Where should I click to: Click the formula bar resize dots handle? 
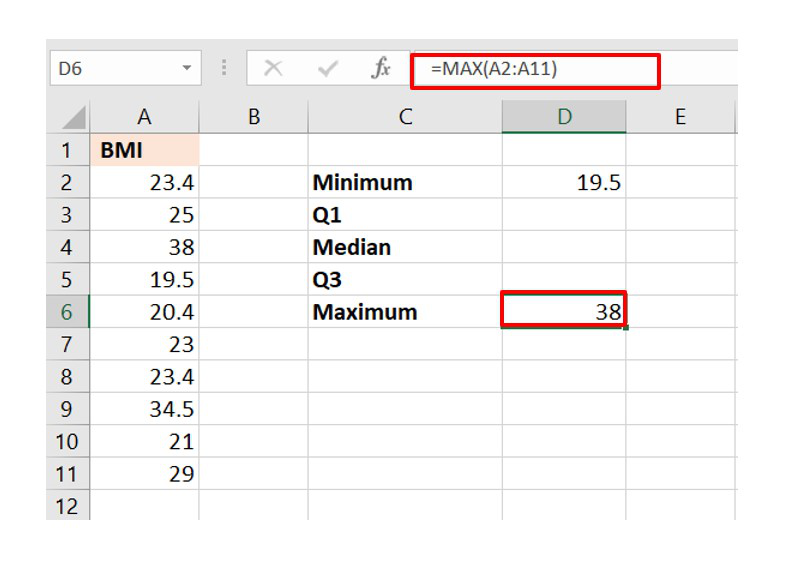coord(224,68)
